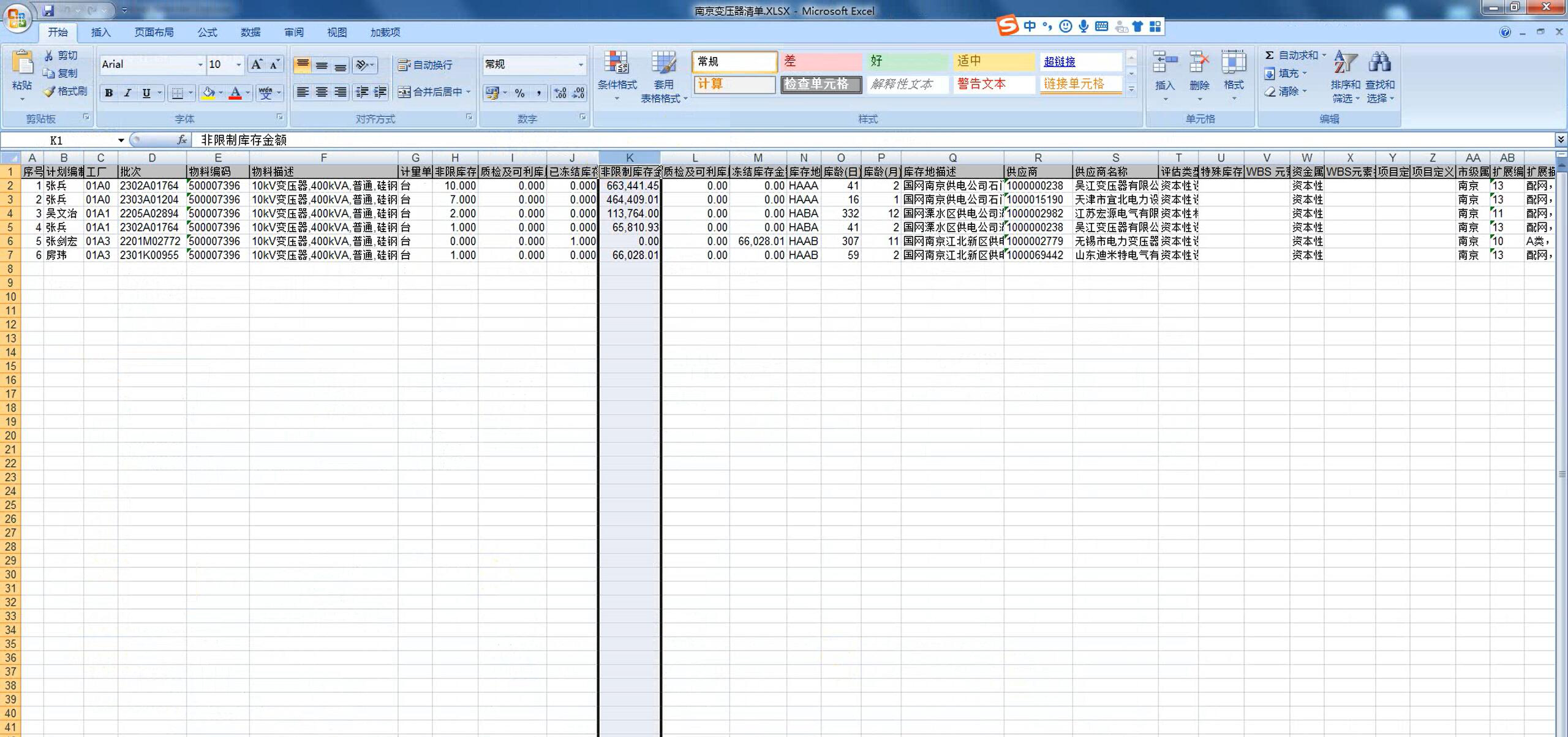Click the yellow fill color bucket
The image size is (1568, 737).
pos(208,93)
